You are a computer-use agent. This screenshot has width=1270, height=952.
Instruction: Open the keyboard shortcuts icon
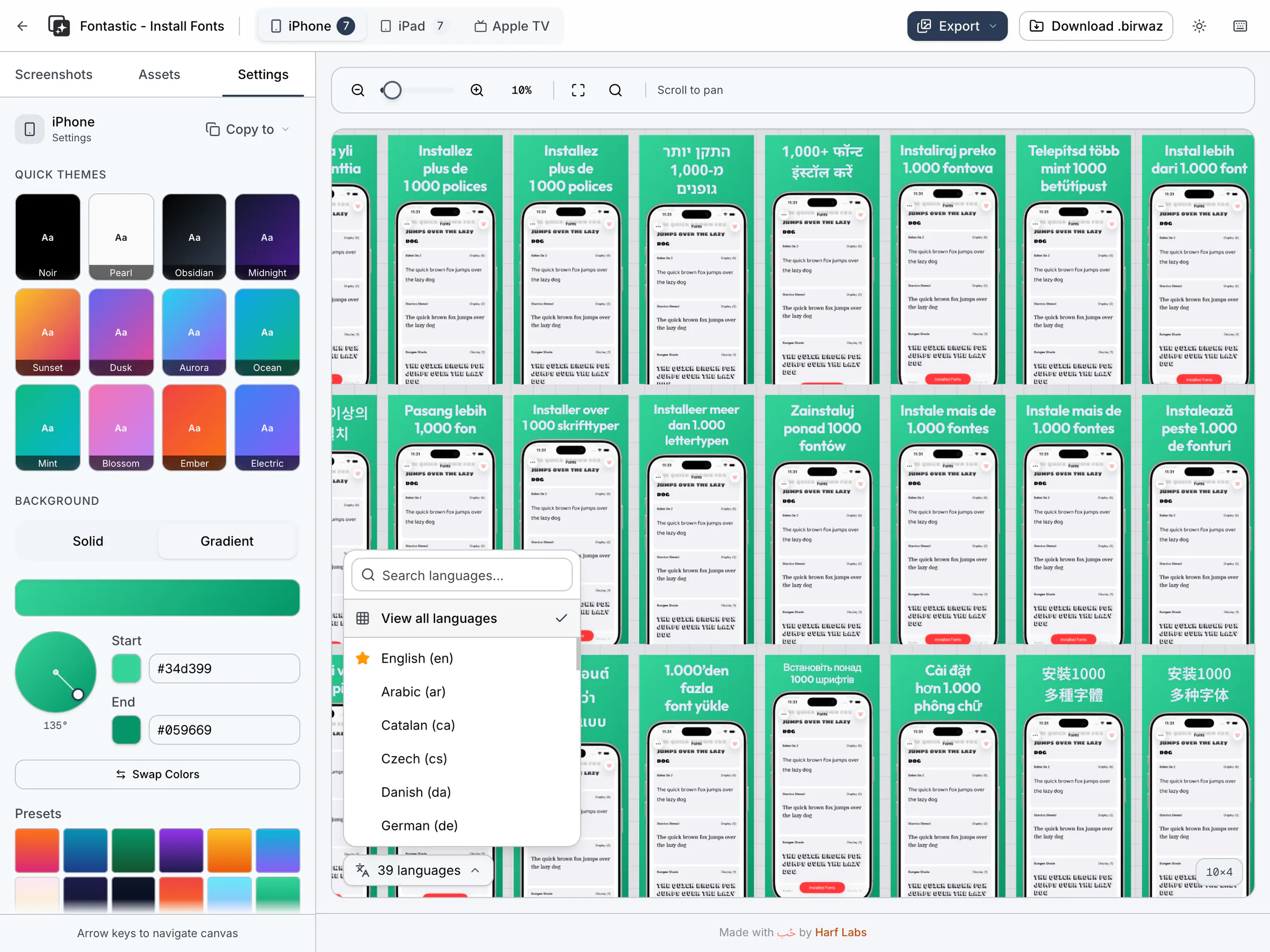pyautogui.click(x=1239, y=26)
